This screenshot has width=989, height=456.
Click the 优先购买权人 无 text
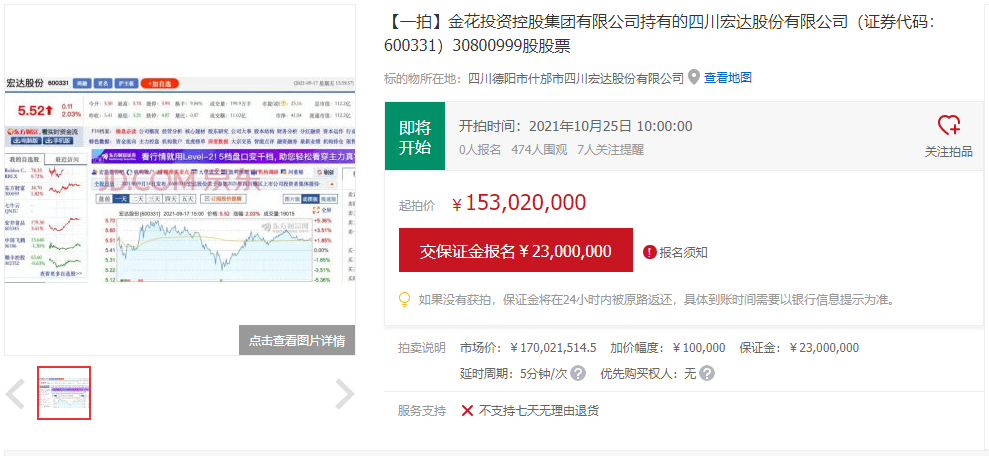pos(648,373)
